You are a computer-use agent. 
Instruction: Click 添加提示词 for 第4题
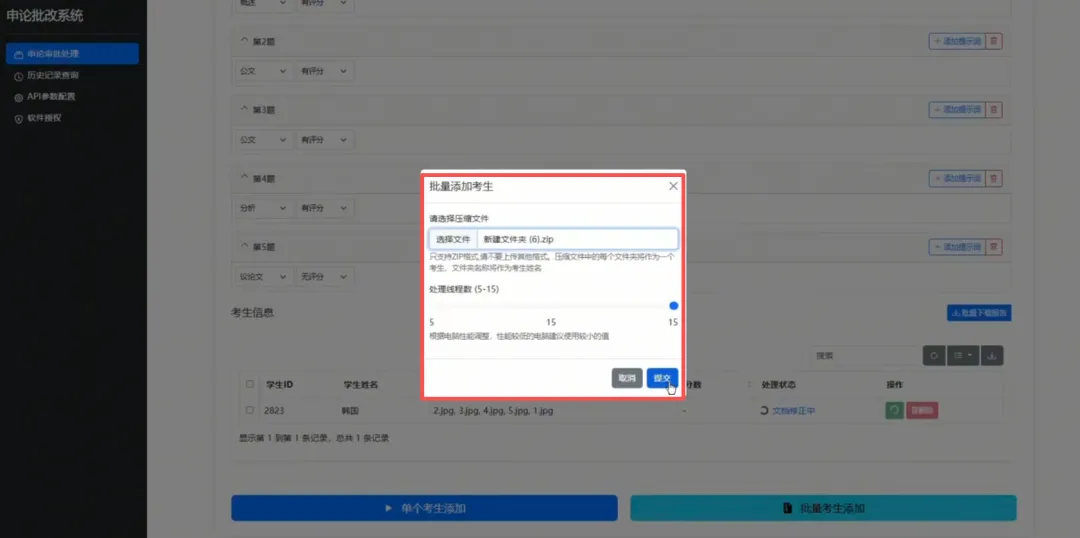point(956,178)
